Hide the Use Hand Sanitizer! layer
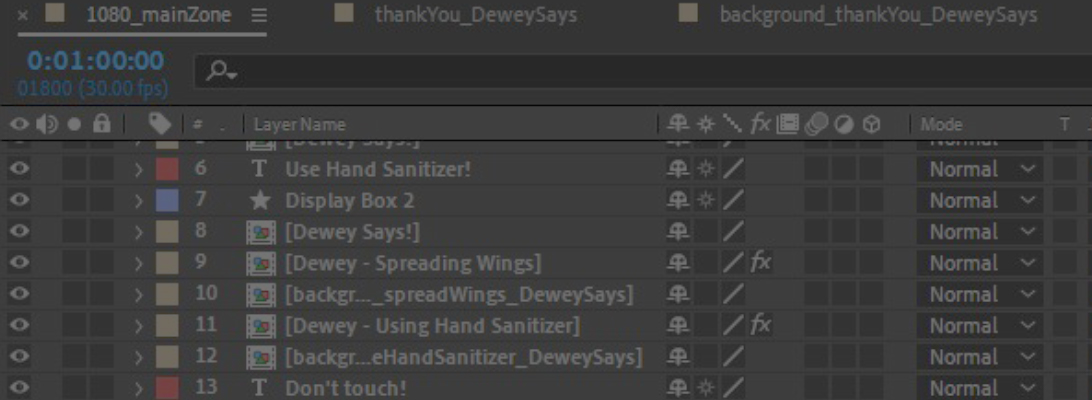Screen dimensions: 1092x400 click(20, 169)
